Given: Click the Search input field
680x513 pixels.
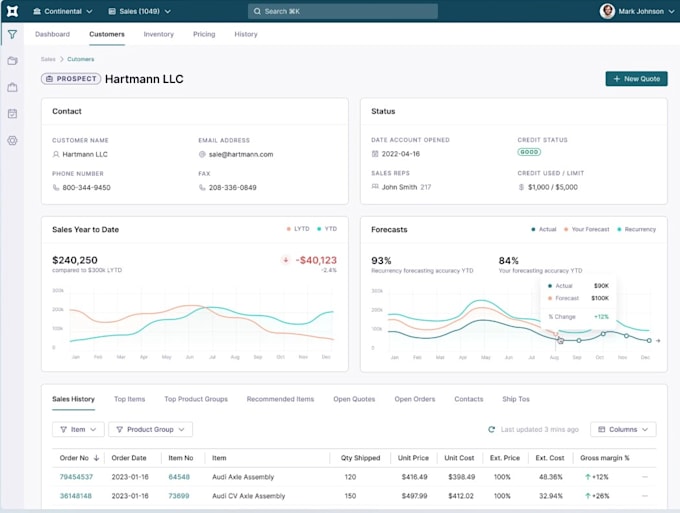Looking at the screenshot, I should [342, 11].
